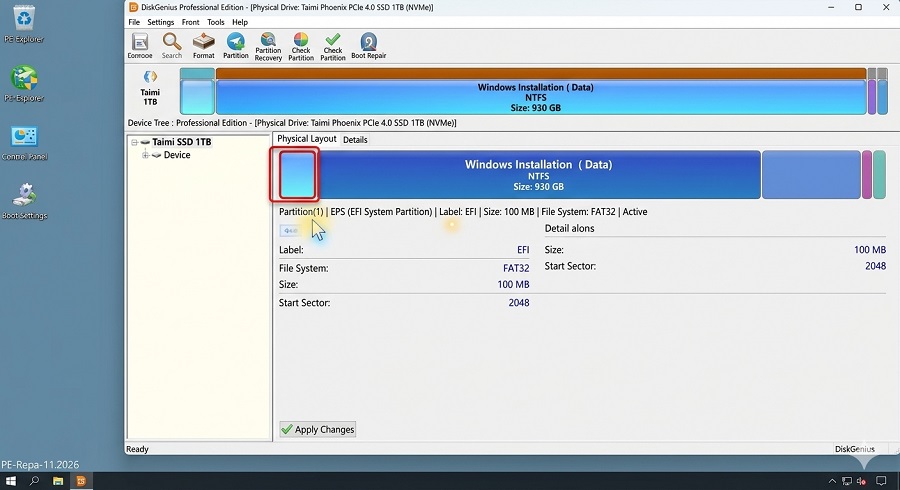
Task: Open the Front menu
Action: pos(191,22)
